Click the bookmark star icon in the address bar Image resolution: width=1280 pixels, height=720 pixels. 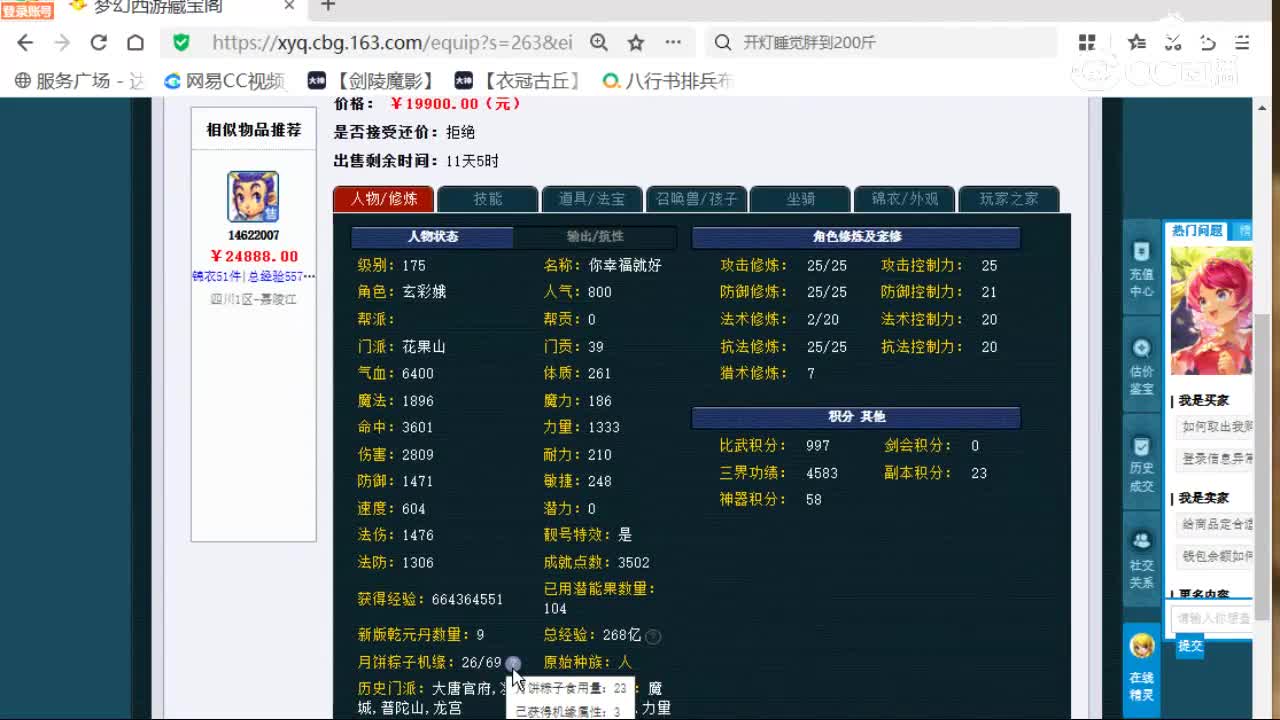coord(636,42)
